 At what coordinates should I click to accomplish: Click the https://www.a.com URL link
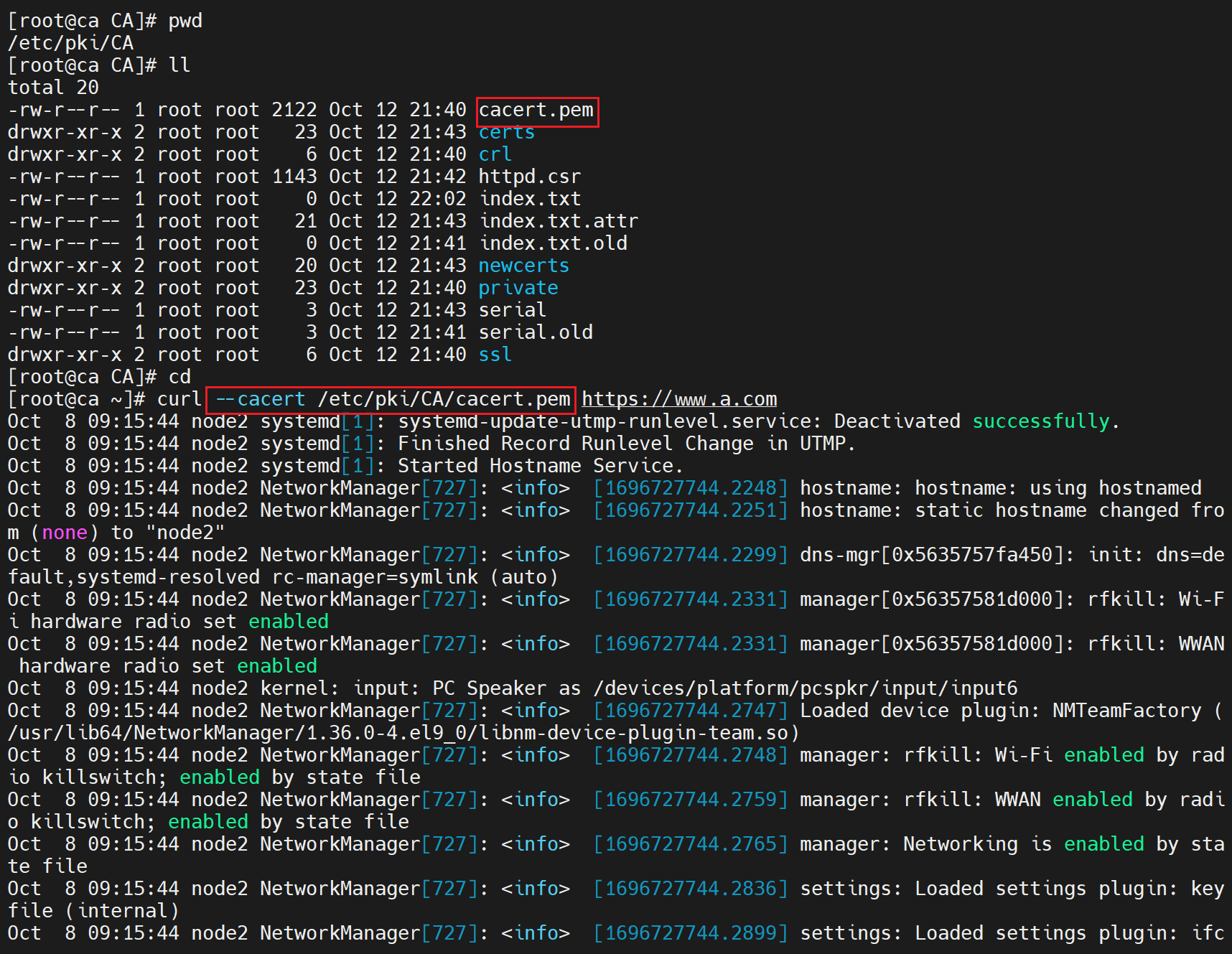coord(678,399)
